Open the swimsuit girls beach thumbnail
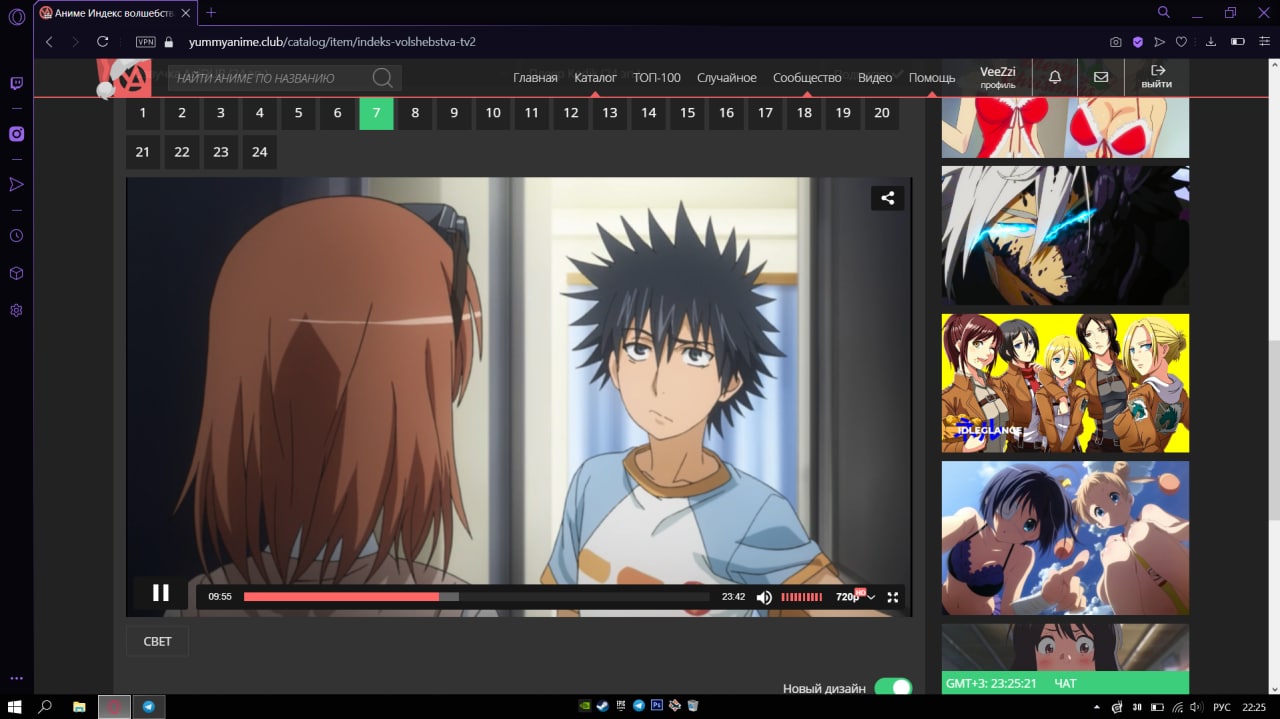The image size is (1280, 719). tap(1065, 538)
